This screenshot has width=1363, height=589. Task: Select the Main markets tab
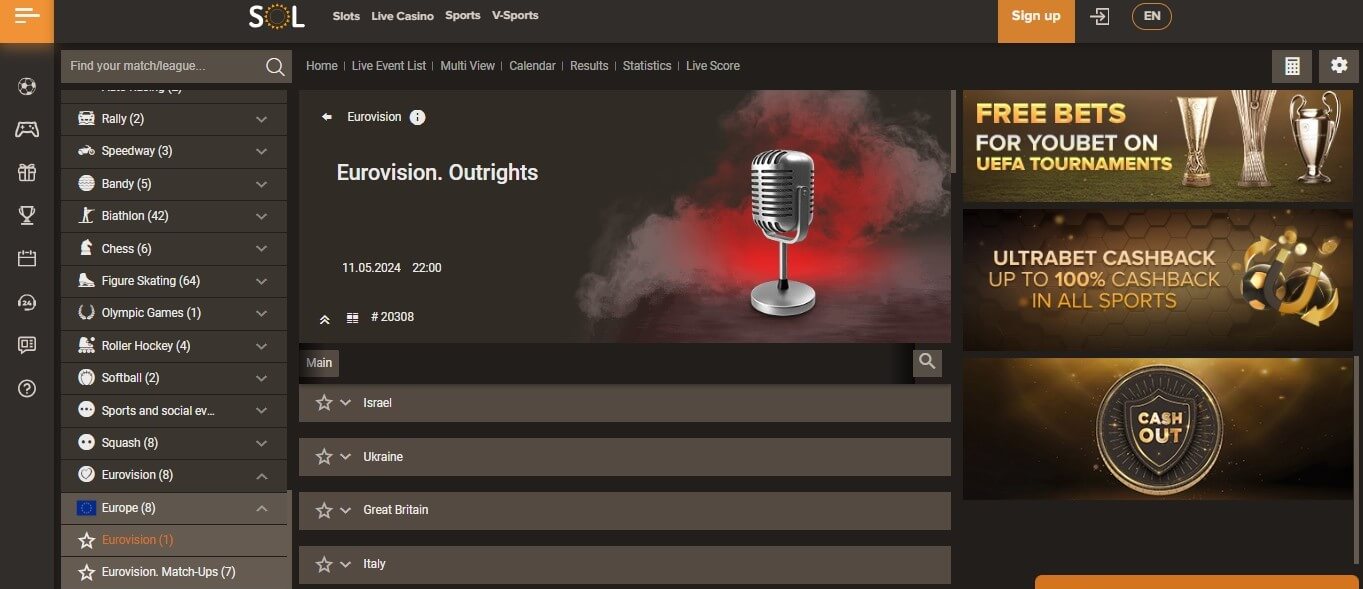click(x=319, y=363)
